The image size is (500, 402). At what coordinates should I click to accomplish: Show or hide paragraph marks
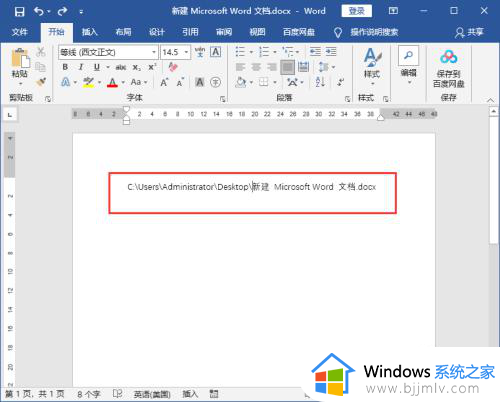click(340, 82)
